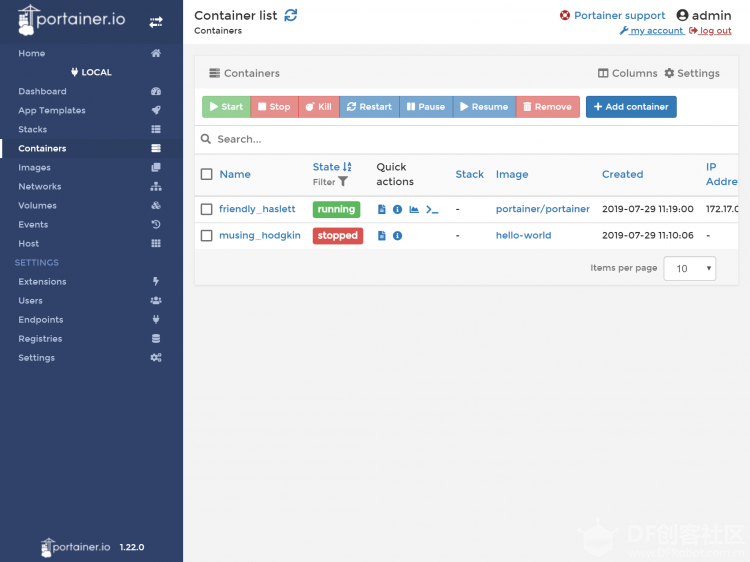Open the portainer/portainer image link
The width and height of the screenshot is (750, 562).
pyautogui.click(x=542, y=209)
